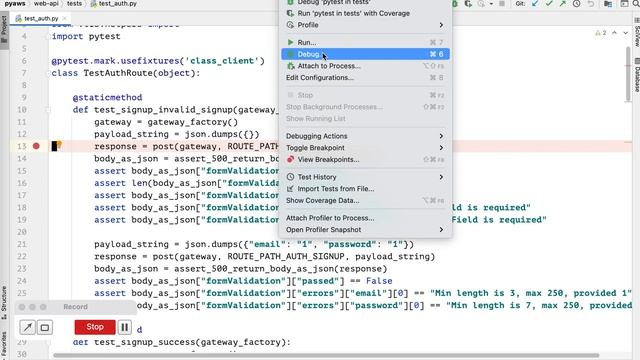Click the warnings indicator showing 2
Image resolution: width=640 pixels, height=360 pixels.
click(600, 33)
